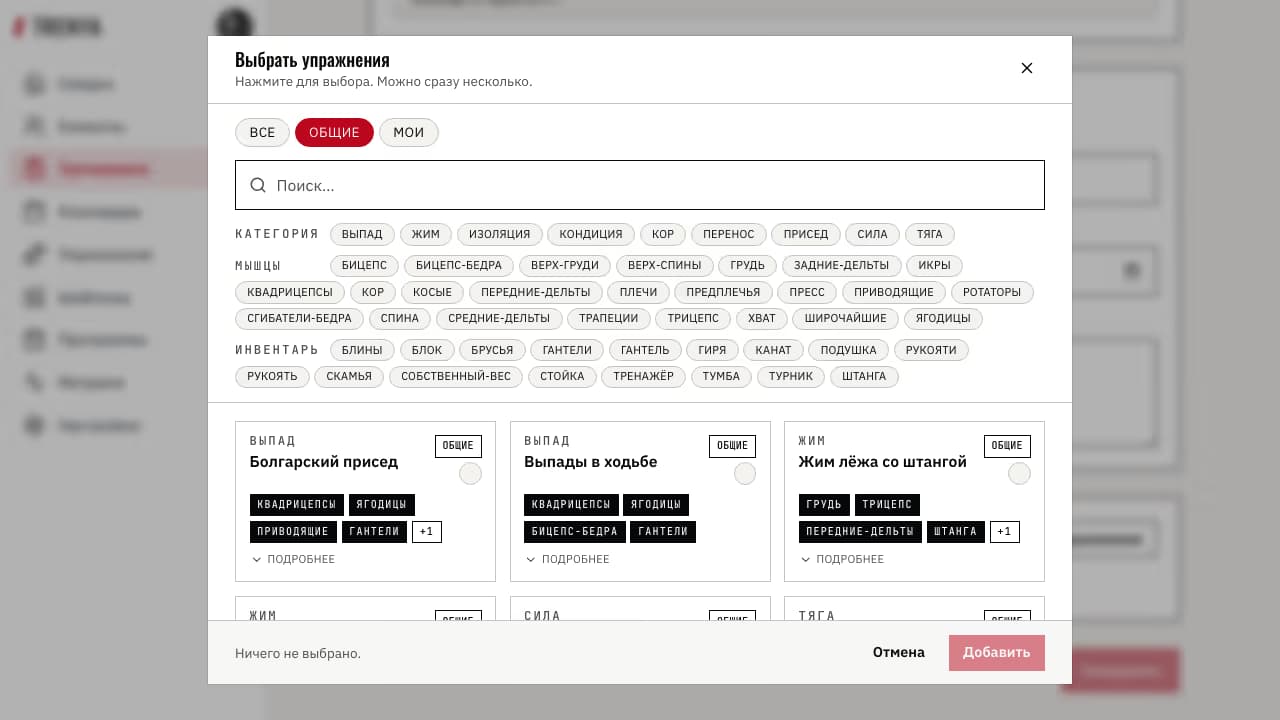Toggle the БРУСЬЯ equipment chip
1280x720 pixels.
pos(492,350)
